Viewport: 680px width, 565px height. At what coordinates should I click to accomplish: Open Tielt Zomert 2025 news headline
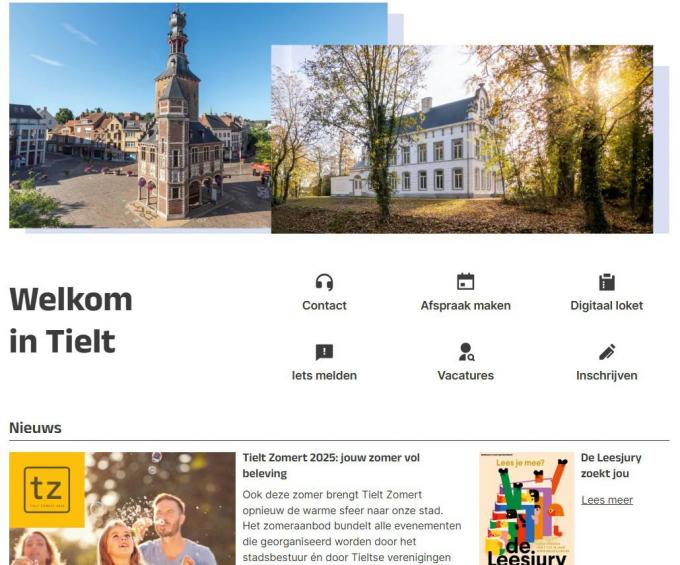tap(331, 465)
